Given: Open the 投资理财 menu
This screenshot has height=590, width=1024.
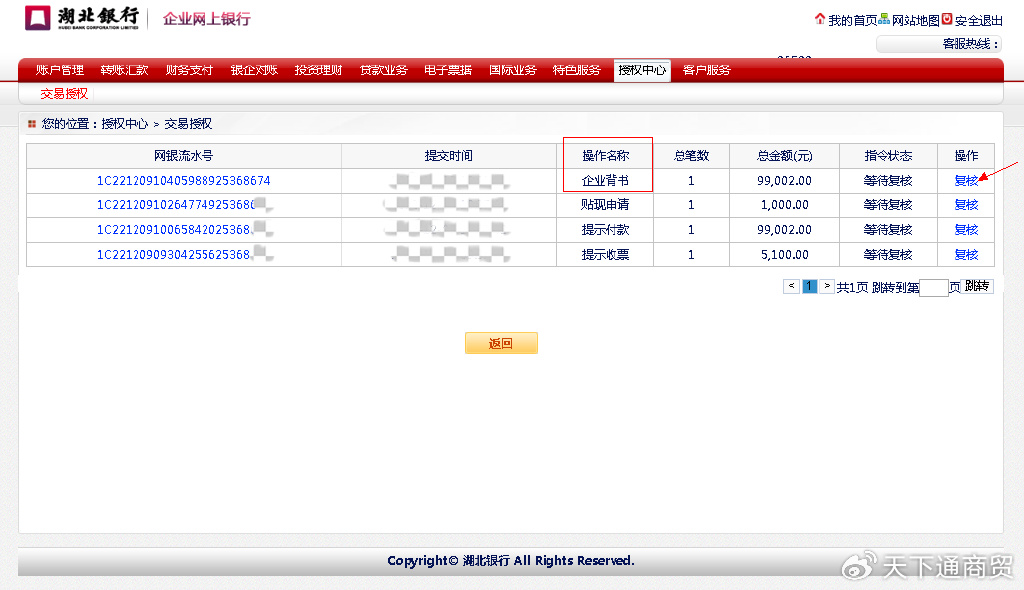Looking at the screenshot, I should [318, 70].
